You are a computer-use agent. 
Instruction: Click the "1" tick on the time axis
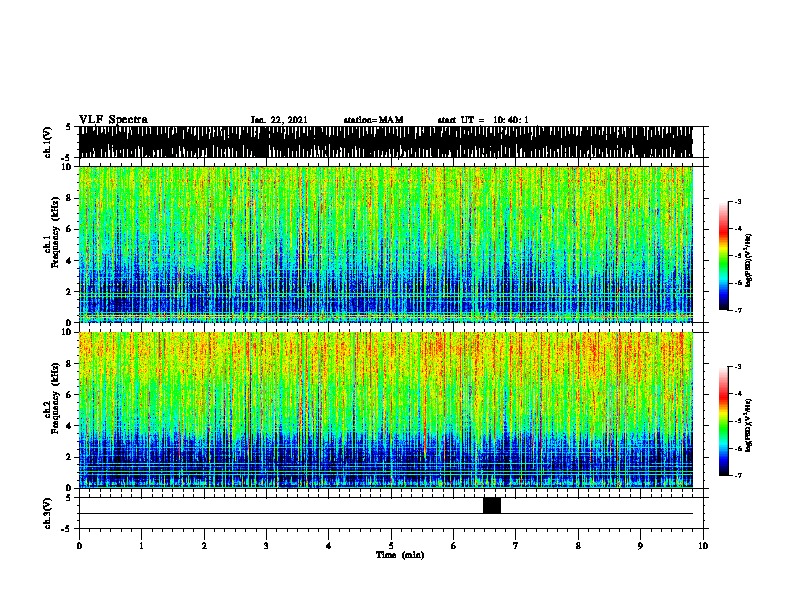(x=141, y=546)
